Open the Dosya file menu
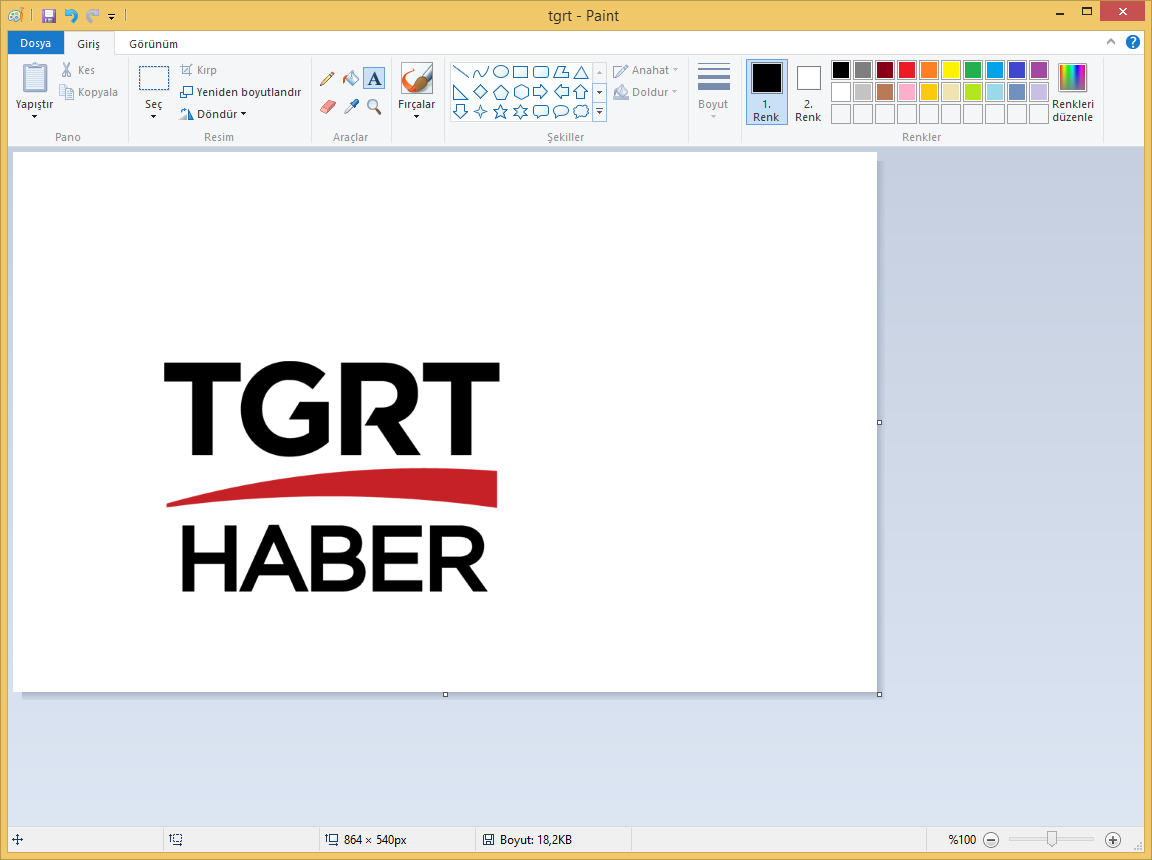 pyautogui.click(x=35, y=43)
